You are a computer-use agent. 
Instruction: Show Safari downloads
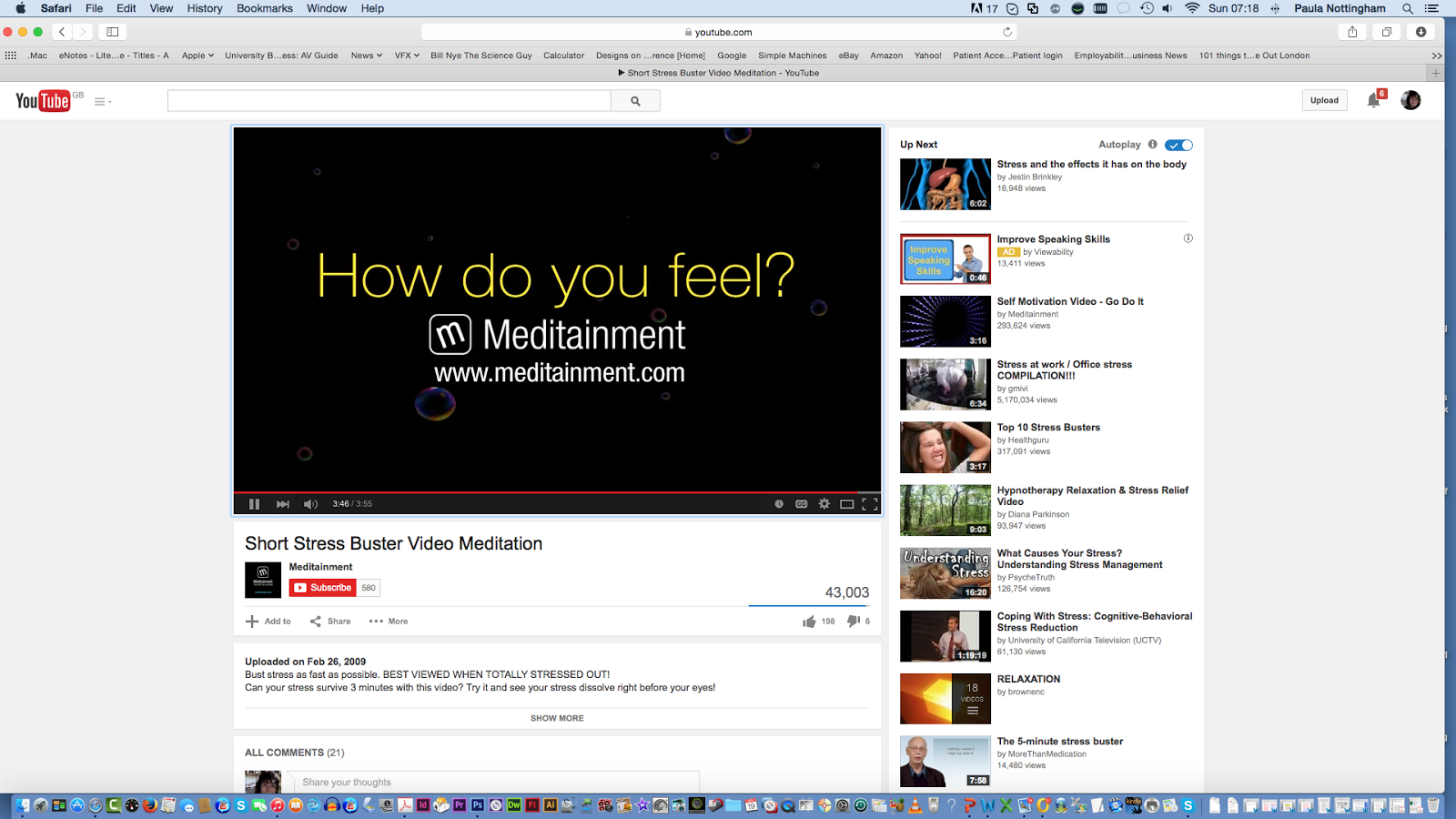(1421, 32)
